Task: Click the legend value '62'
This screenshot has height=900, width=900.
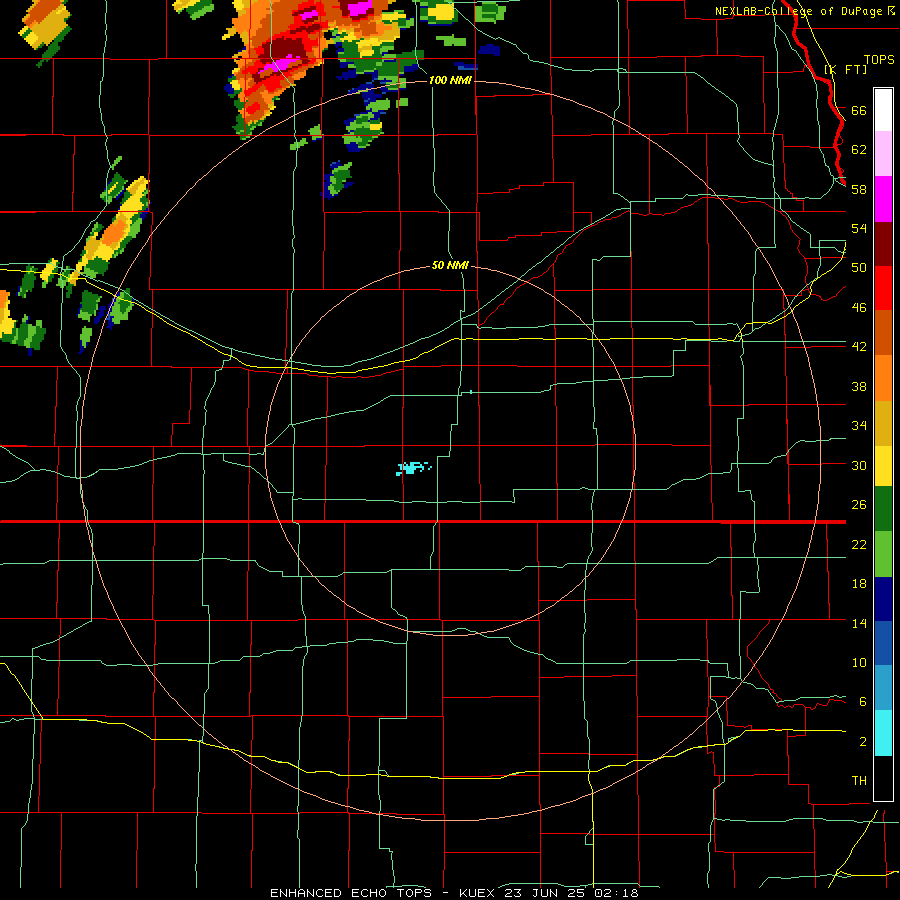Action: (x=859, y=149)
